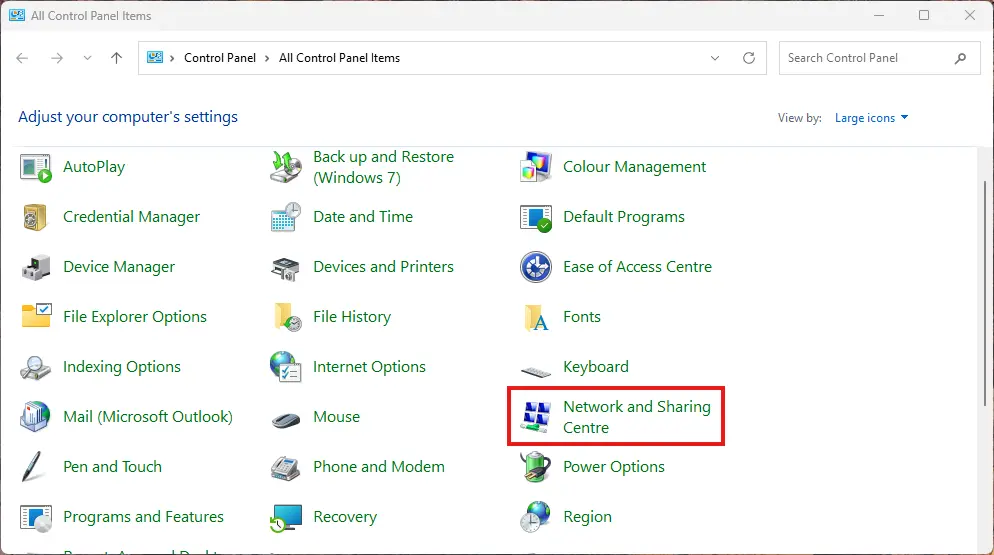Go back using the Back arrow
The height and width of the screenshot is (555, 994).
click(x=22, y=58)
